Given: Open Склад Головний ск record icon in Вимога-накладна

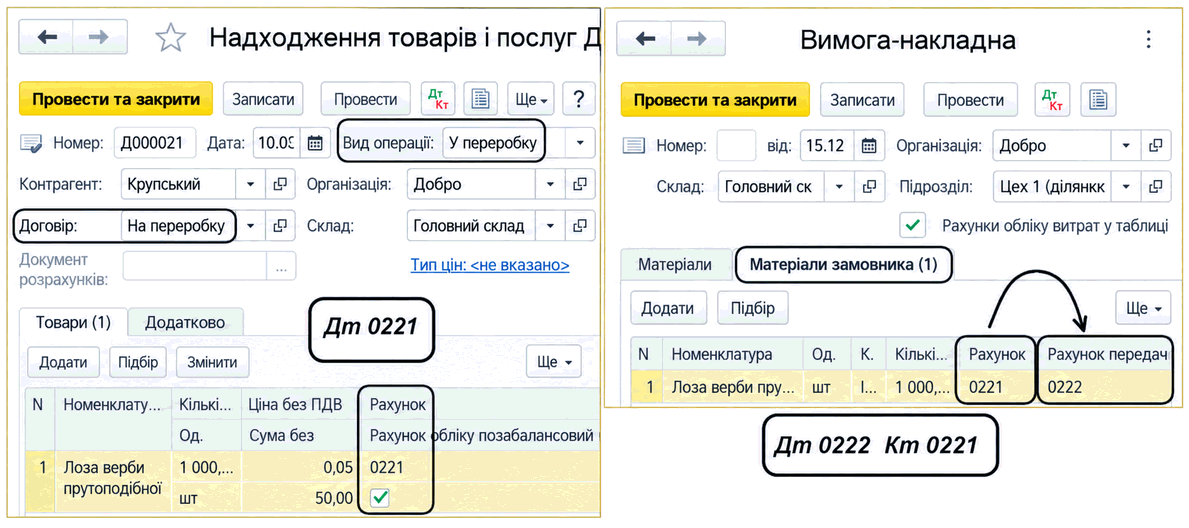Looking at the screenshot, I should (869, 186).
